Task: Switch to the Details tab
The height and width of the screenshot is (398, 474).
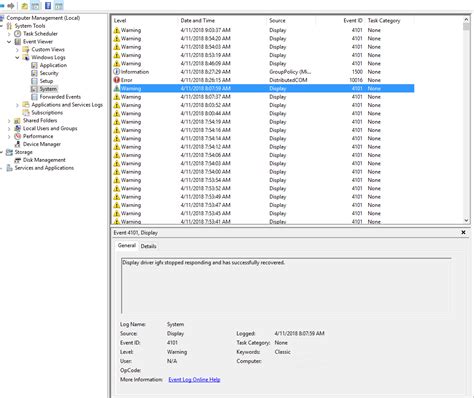Action: (x=148, y=246)
